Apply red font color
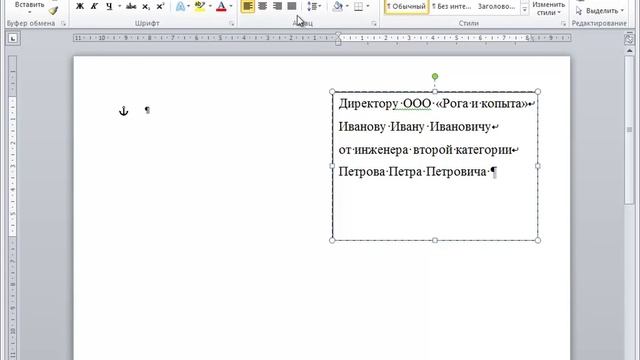This screenshot has height=360, width=640. (x=221, y=6)
